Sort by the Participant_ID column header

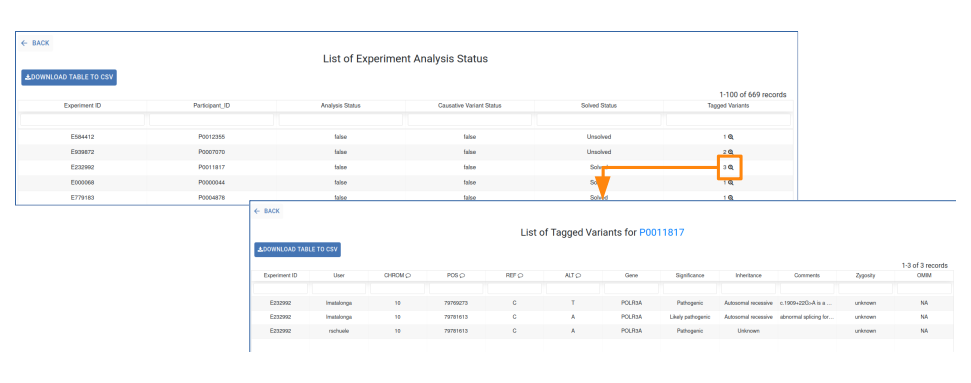click(212, 106)
